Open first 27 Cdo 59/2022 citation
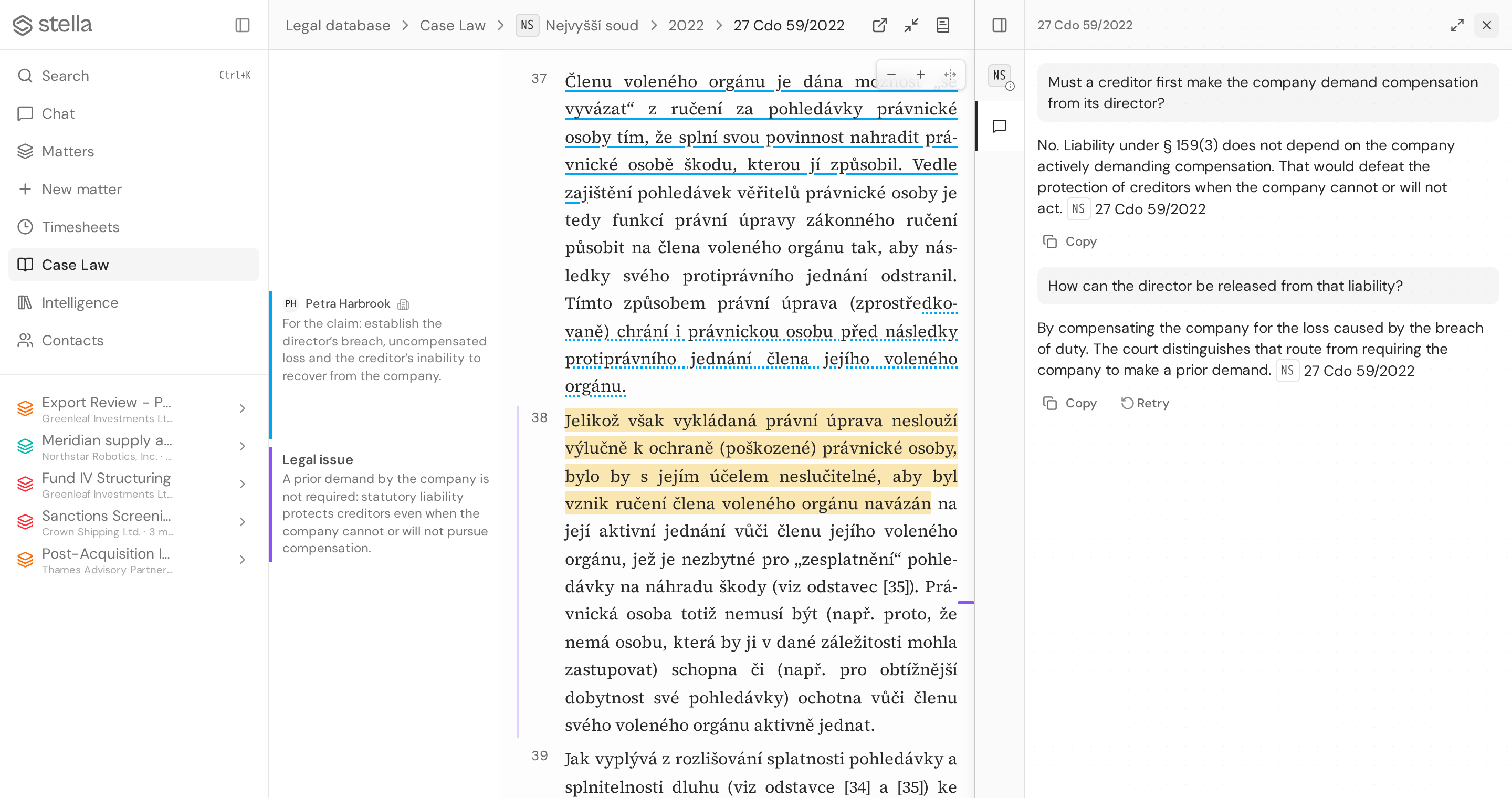 1136,209
